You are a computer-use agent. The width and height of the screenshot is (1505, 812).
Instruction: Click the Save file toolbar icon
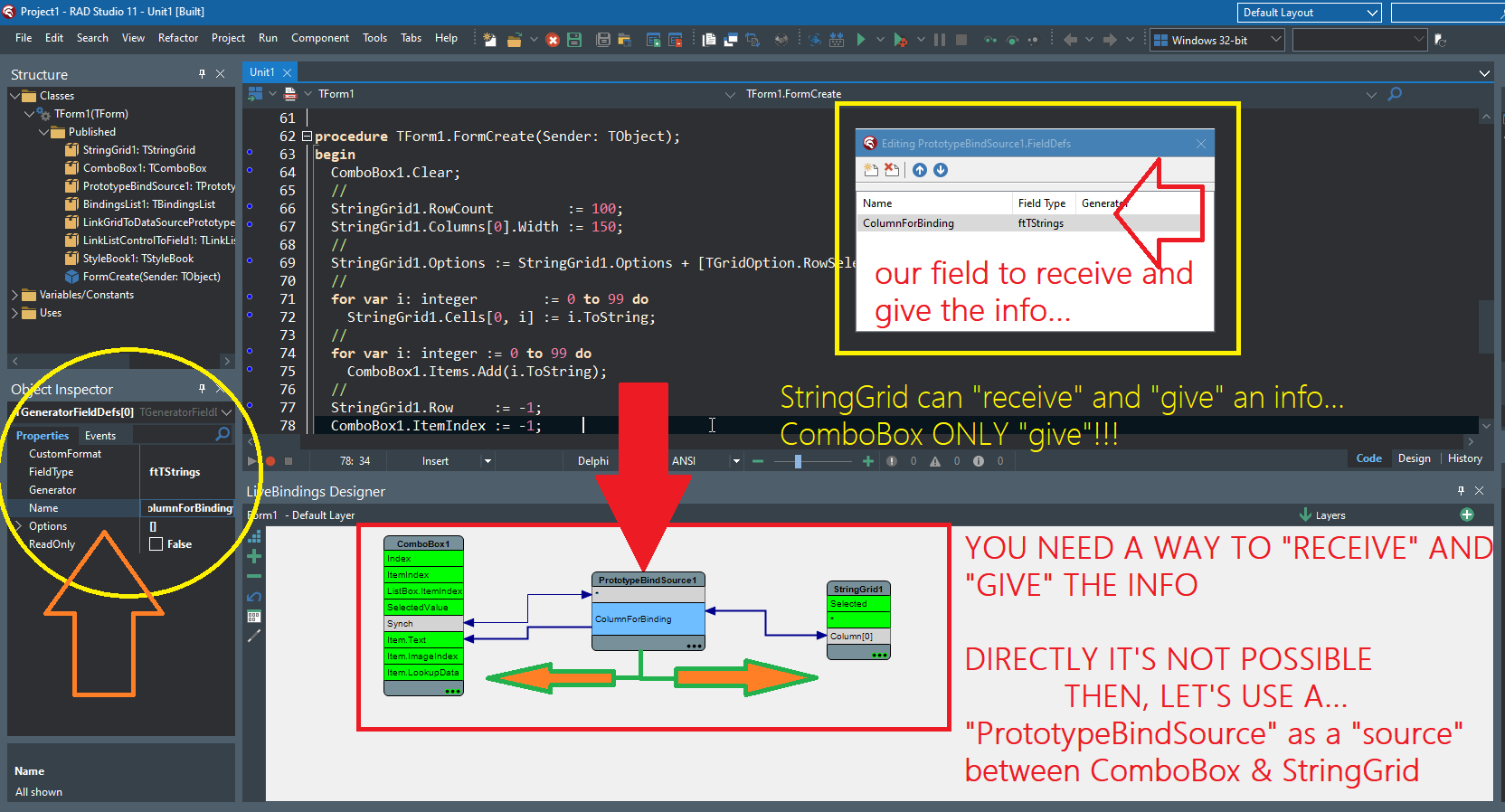tap(574, 40)
